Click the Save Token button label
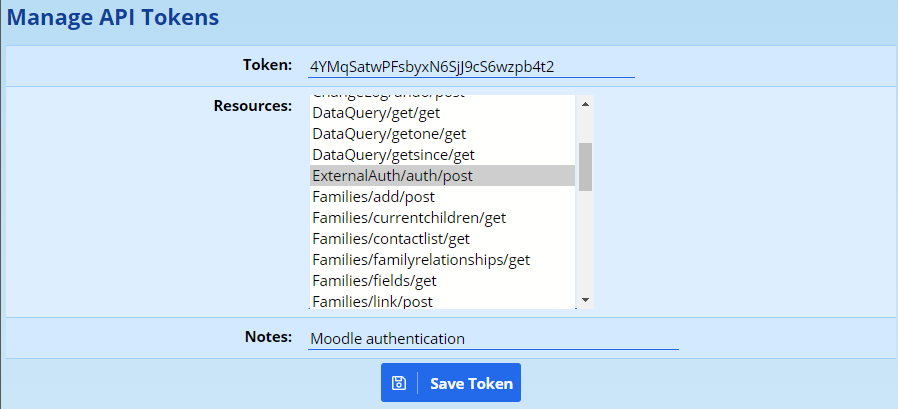This screenshot has height=409, width=898. click(471, 383)
